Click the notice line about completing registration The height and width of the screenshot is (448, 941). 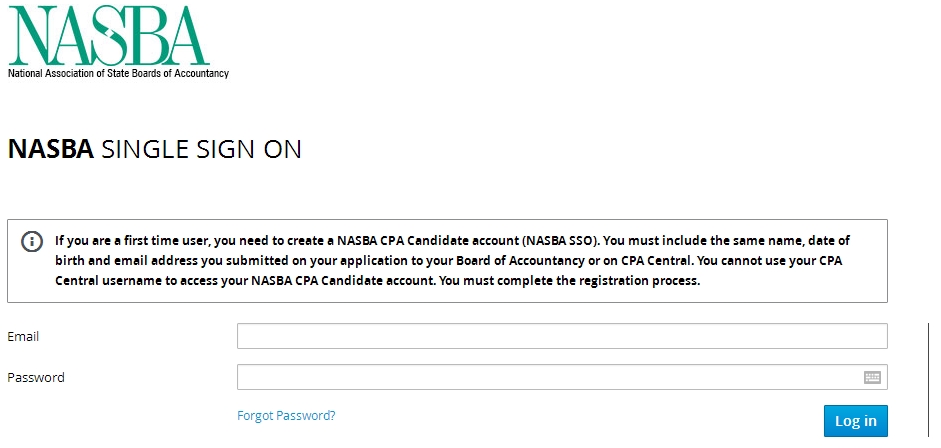click(377, 280)
